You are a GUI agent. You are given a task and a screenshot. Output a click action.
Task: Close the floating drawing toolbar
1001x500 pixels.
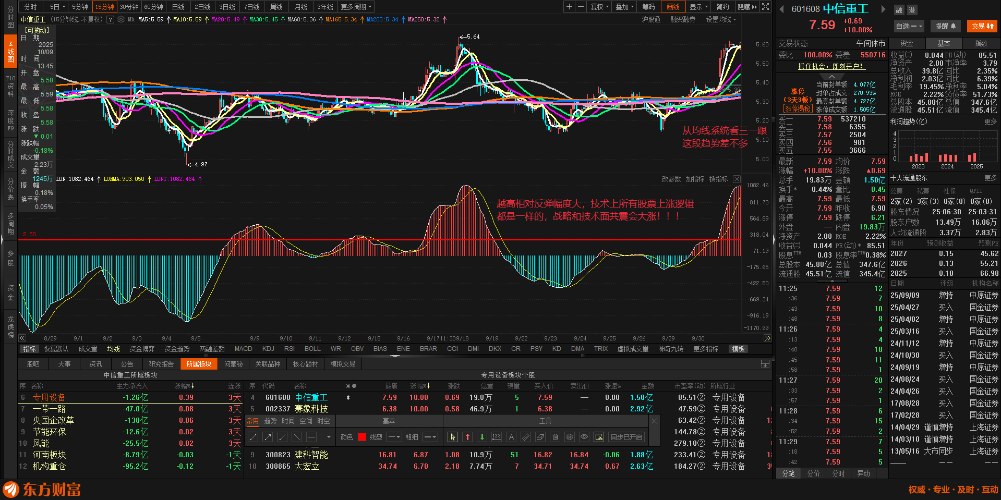[x=652, y=422]
